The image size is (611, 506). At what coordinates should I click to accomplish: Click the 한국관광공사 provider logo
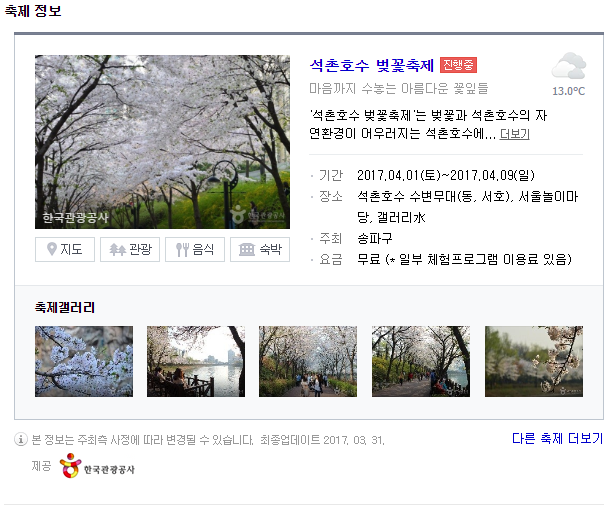[97, 465]
